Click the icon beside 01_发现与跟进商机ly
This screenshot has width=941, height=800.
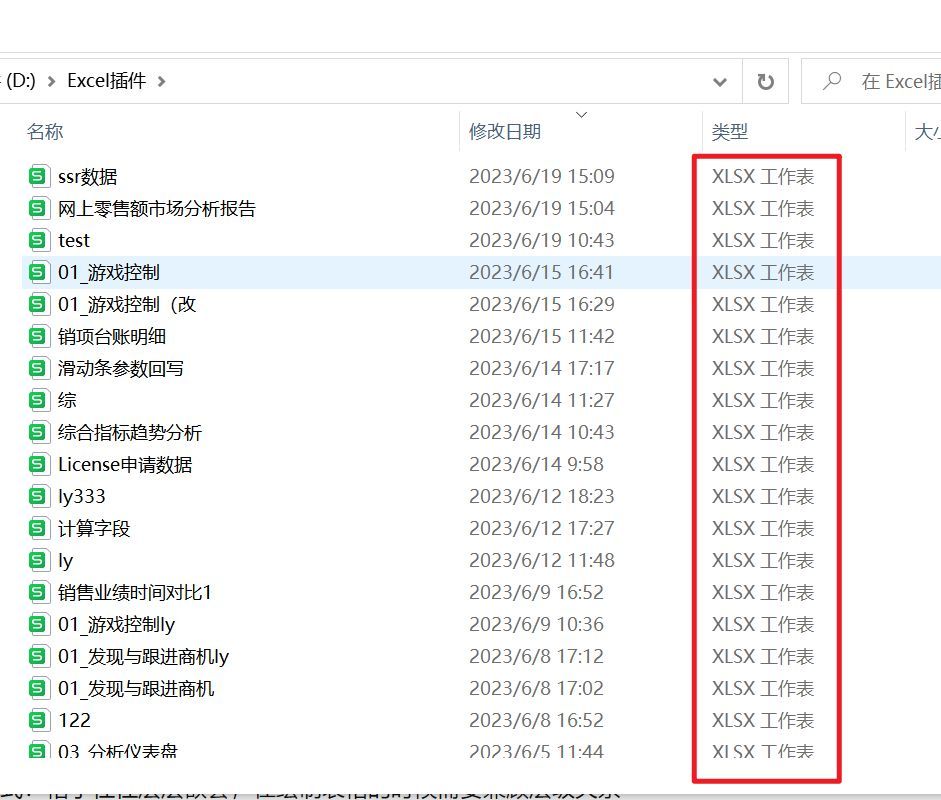38,656
